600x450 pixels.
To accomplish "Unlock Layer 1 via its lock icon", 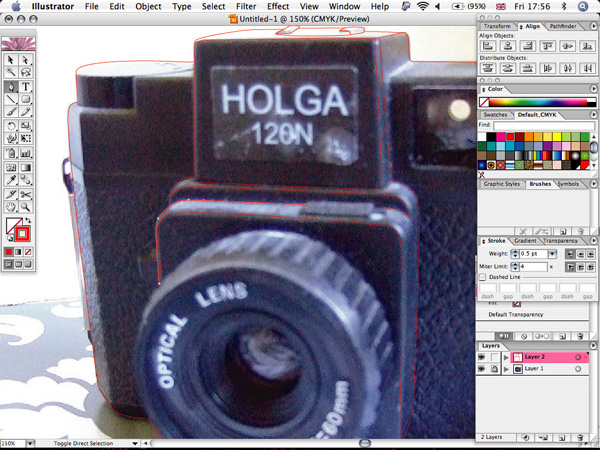I will coord(494,369).
